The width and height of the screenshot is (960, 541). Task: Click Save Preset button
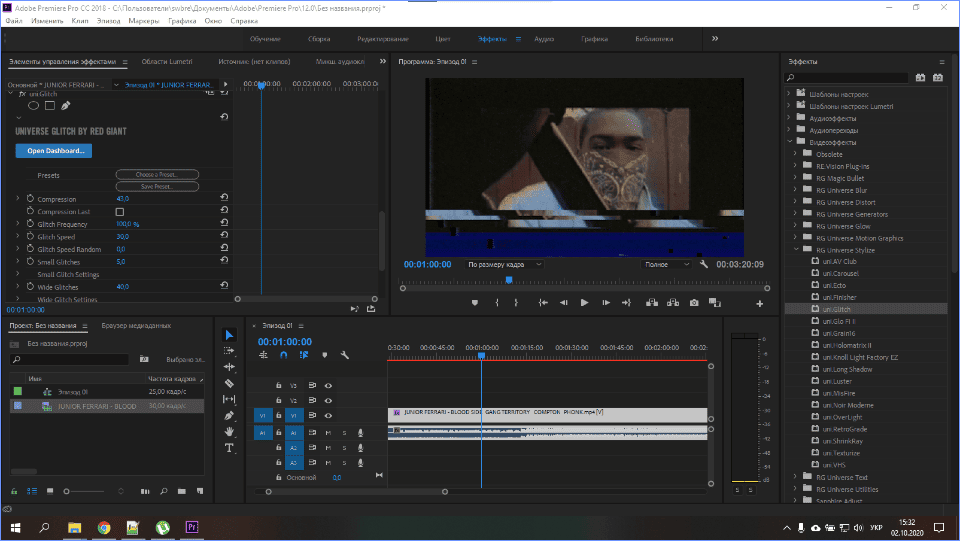[x=157, y=186]
